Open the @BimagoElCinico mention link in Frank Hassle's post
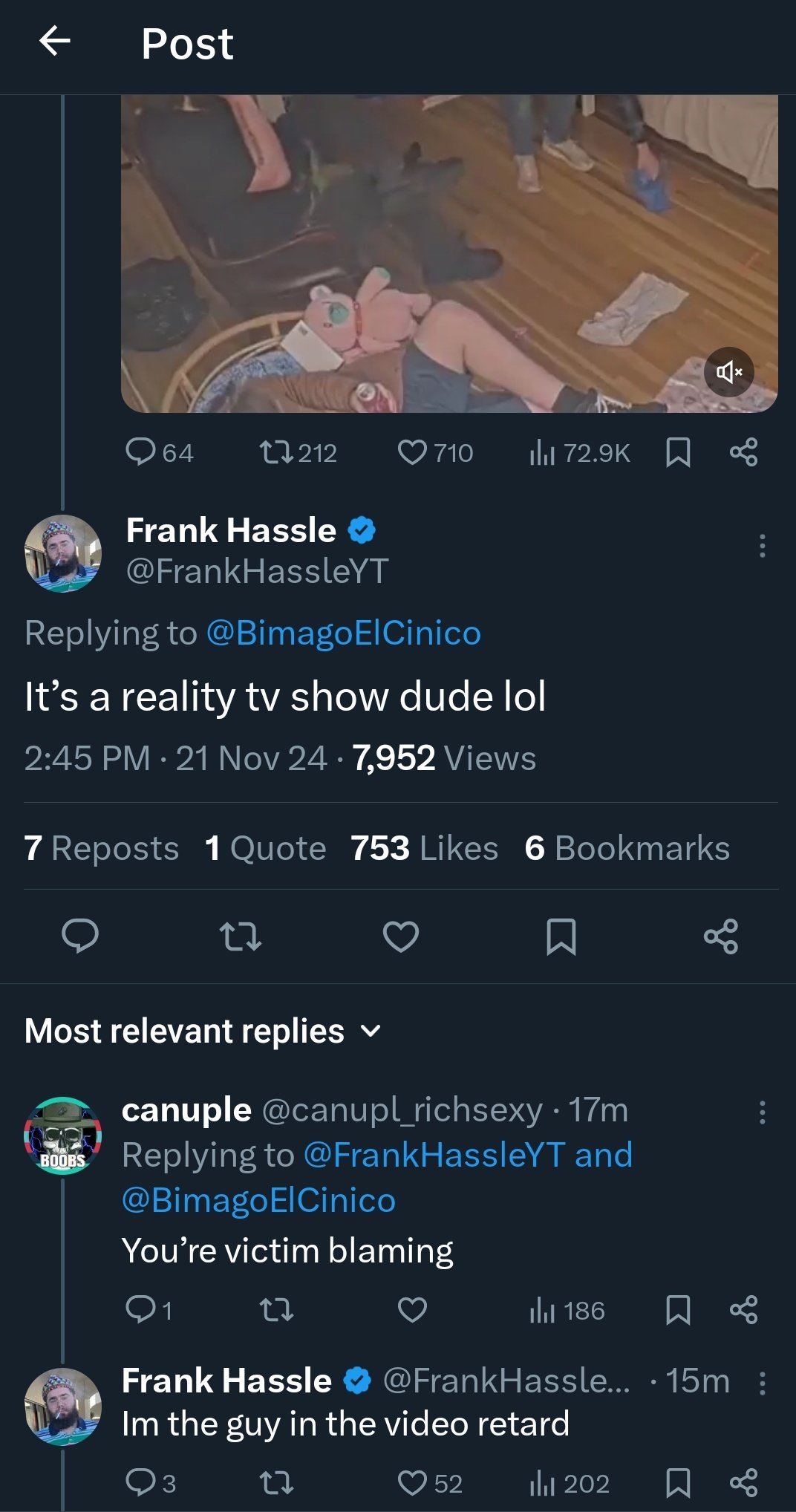796x1512 pixels. click(343, 633)
